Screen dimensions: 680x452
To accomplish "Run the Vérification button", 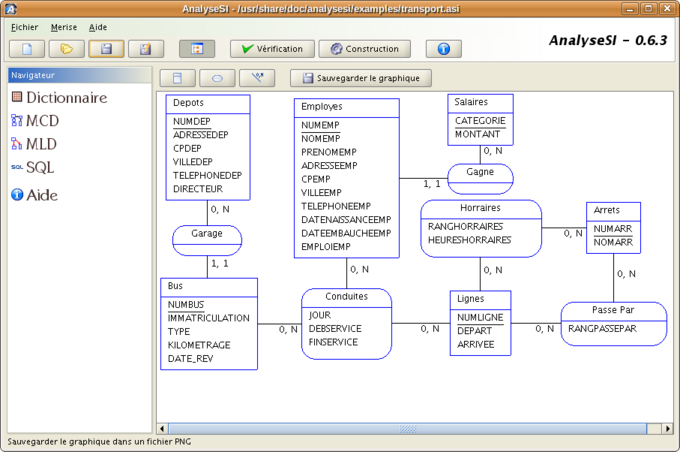I will tap(273, 48).
